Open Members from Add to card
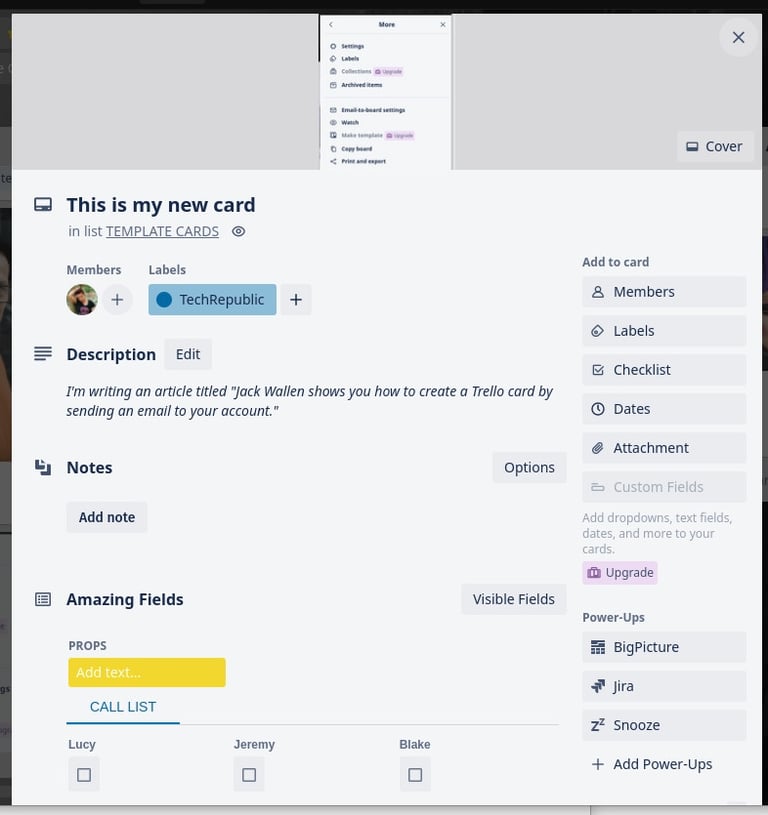Screen dimensions: 768x815 click(664, 292)
